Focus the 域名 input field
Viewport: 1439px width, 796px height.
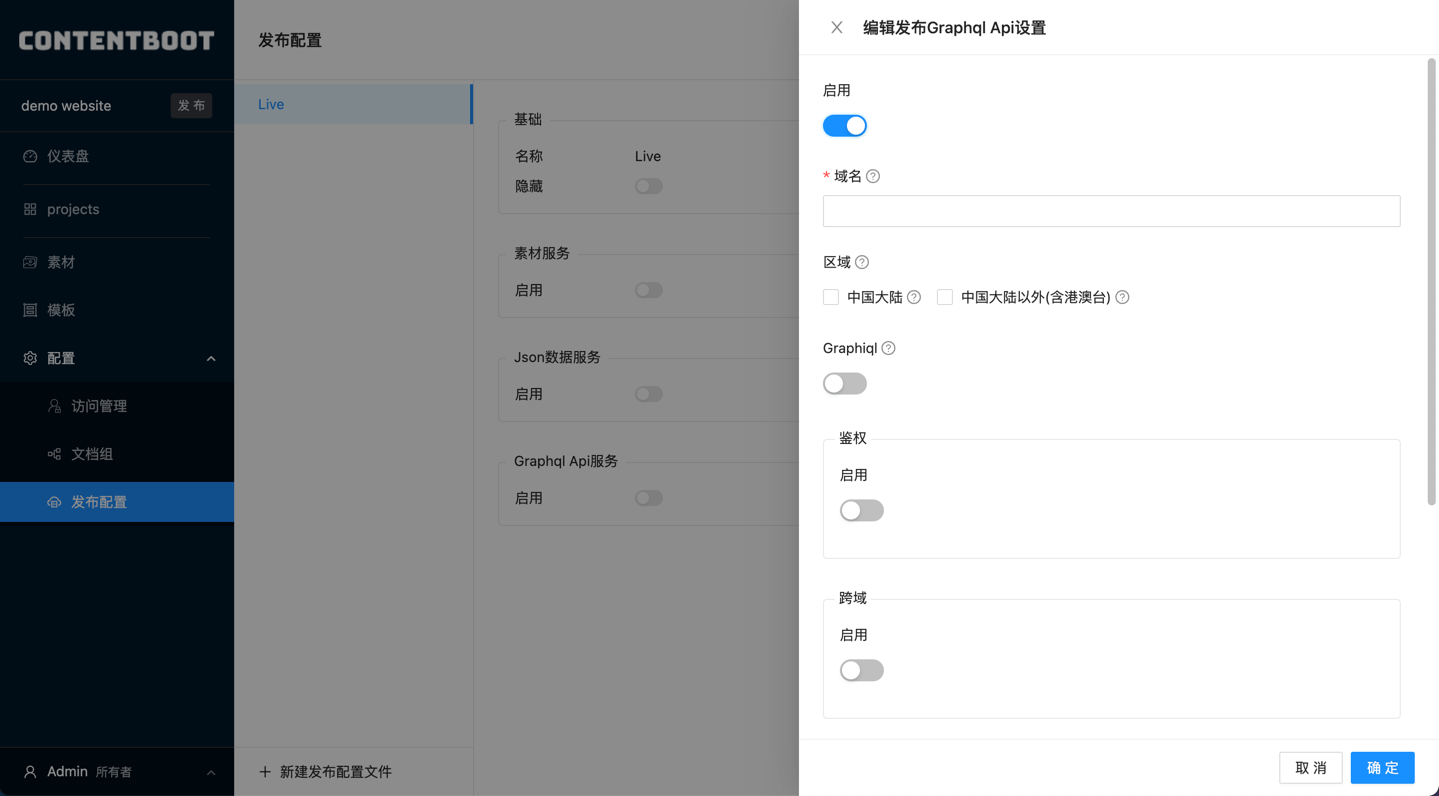pos(1111,211)
